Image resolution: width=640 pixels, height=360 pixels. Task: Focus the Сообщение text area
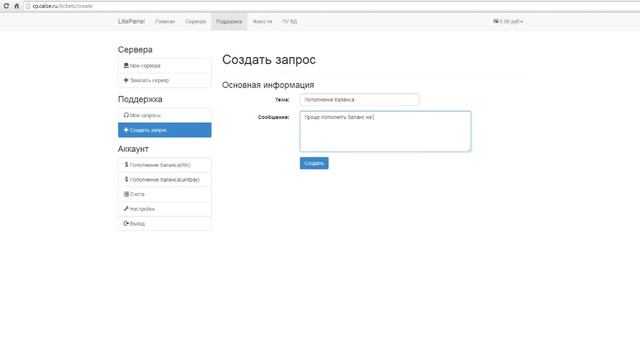click(385, 131)
